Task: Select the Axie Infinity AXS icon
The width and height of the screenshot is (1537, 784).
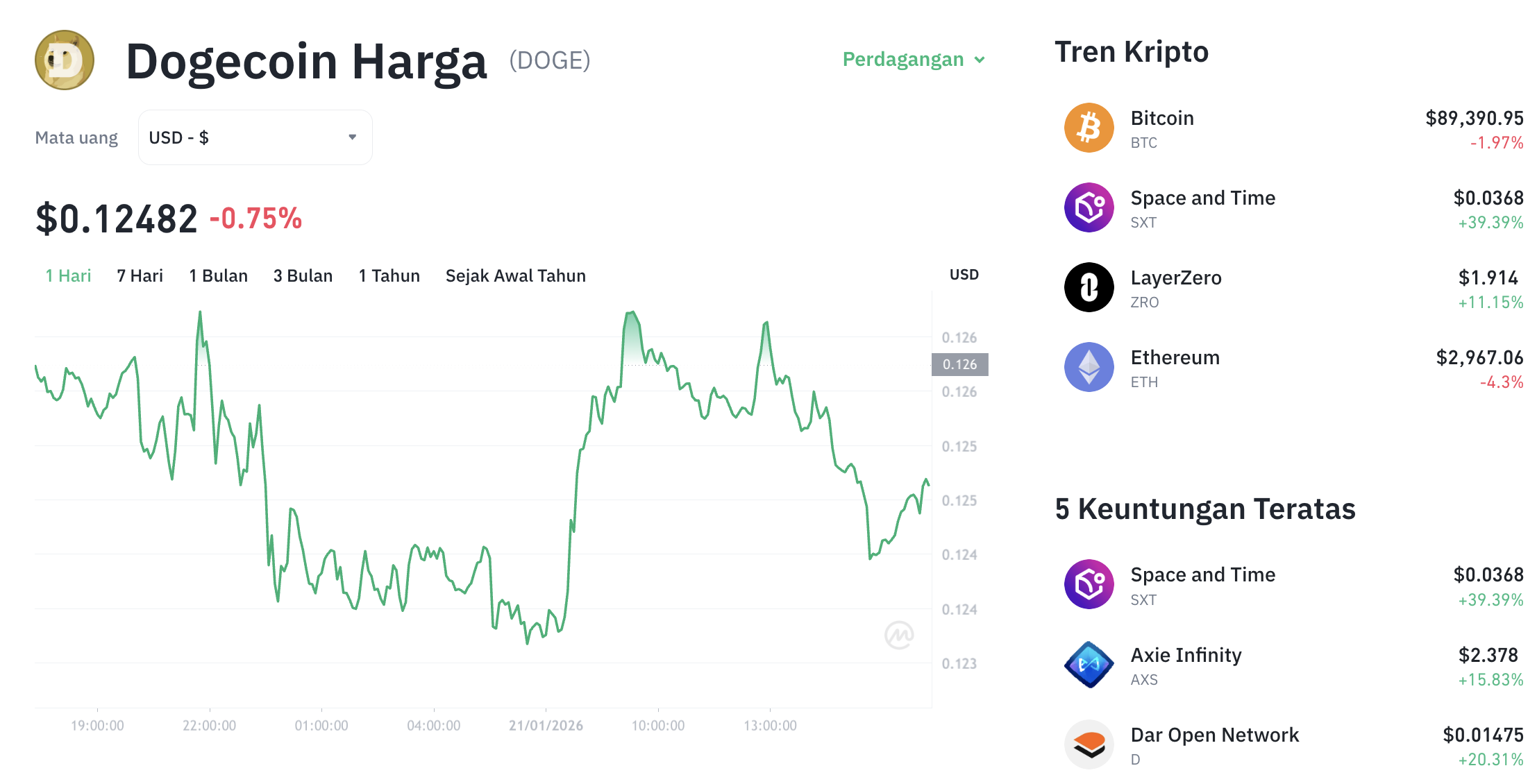Action: pos(1088,664)
